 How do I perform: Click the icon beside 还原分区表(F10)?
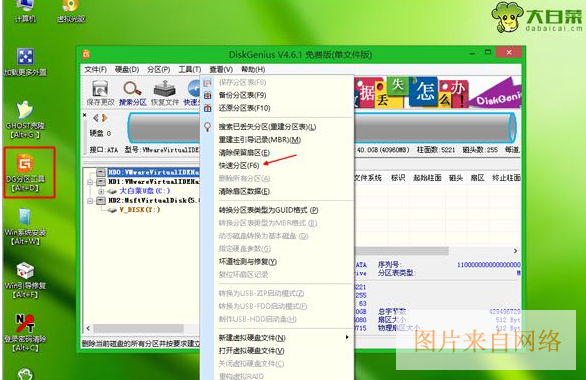point(207,108)
